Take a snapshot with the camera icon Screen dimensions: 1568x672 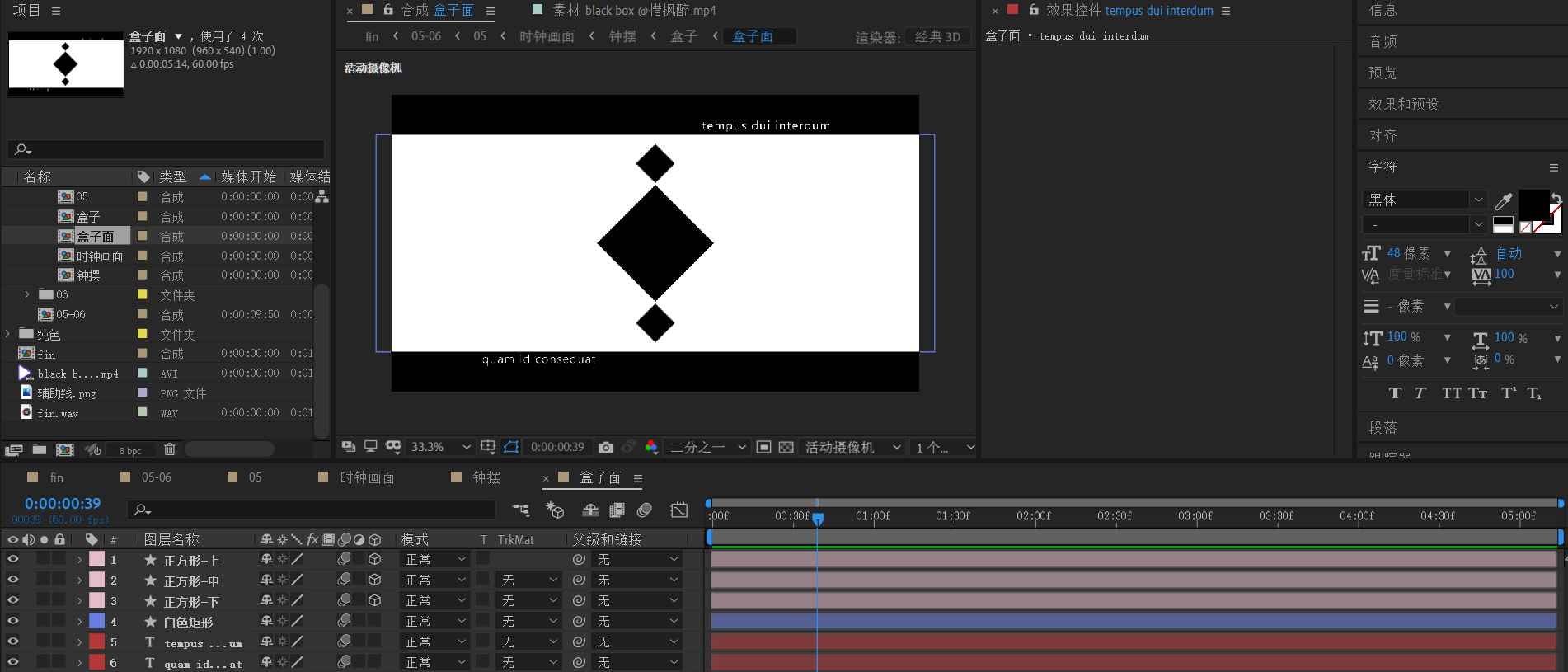click(x=606, y=447)
